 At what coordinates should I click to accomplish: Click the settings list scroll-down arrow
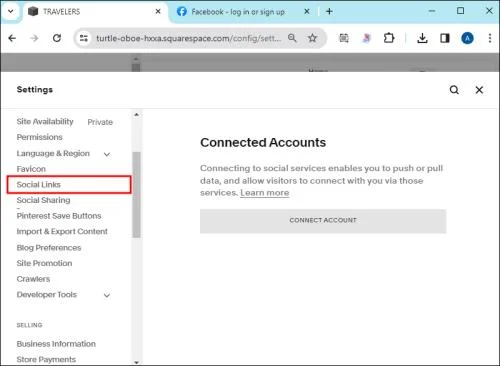[x=136, y=362]
